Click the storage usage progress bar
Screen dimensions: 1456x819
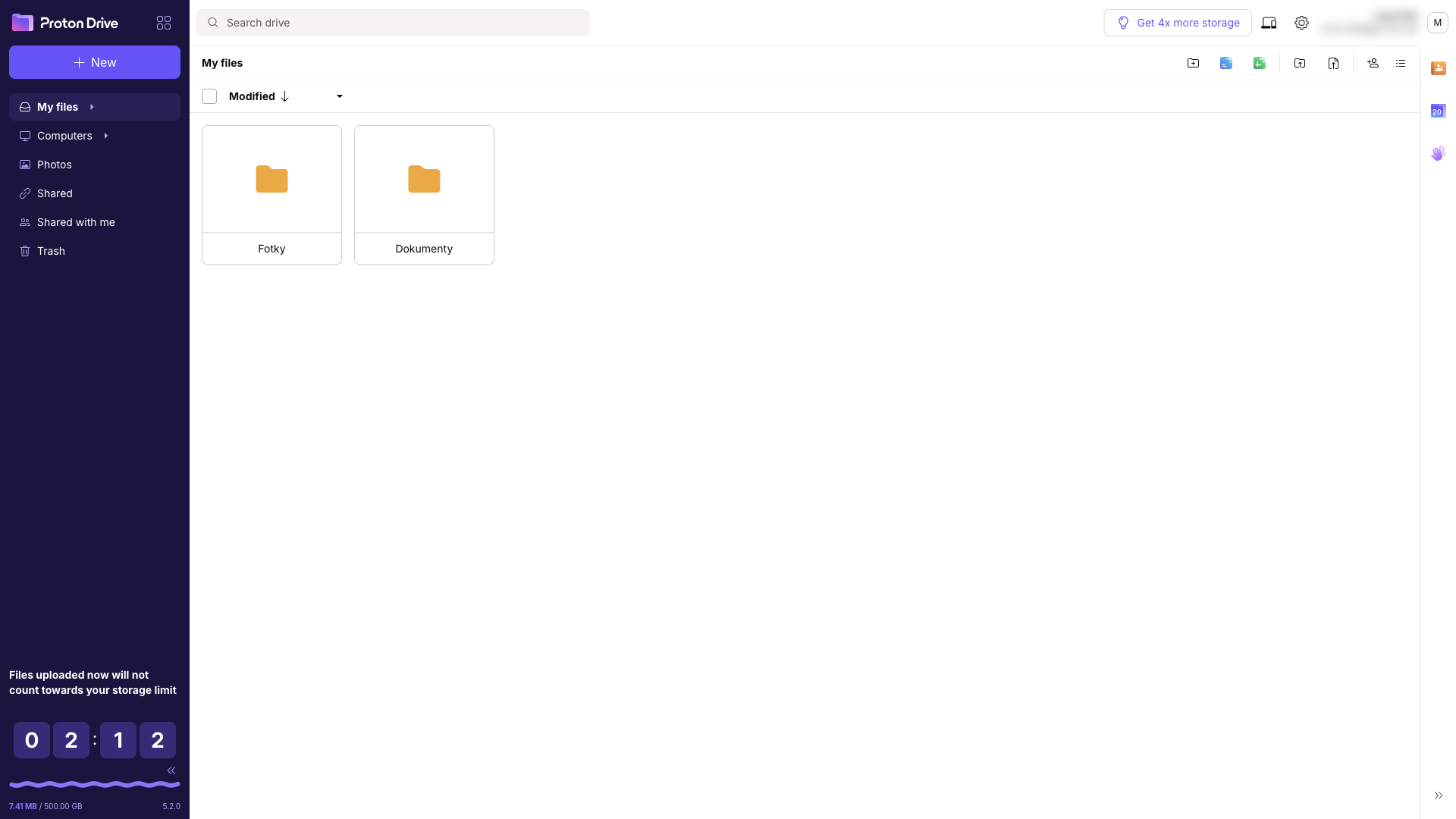(x=95, y=784)
